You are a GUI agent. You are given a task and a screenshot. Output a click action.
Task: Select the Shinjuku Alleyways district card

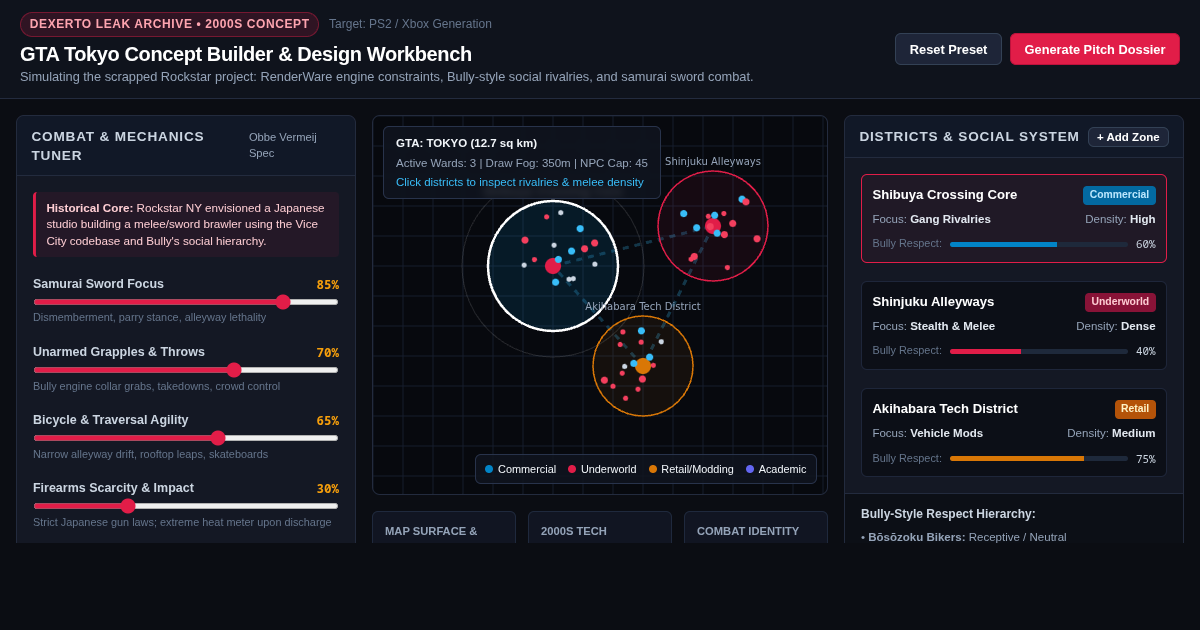click(x=1014, y=325)
